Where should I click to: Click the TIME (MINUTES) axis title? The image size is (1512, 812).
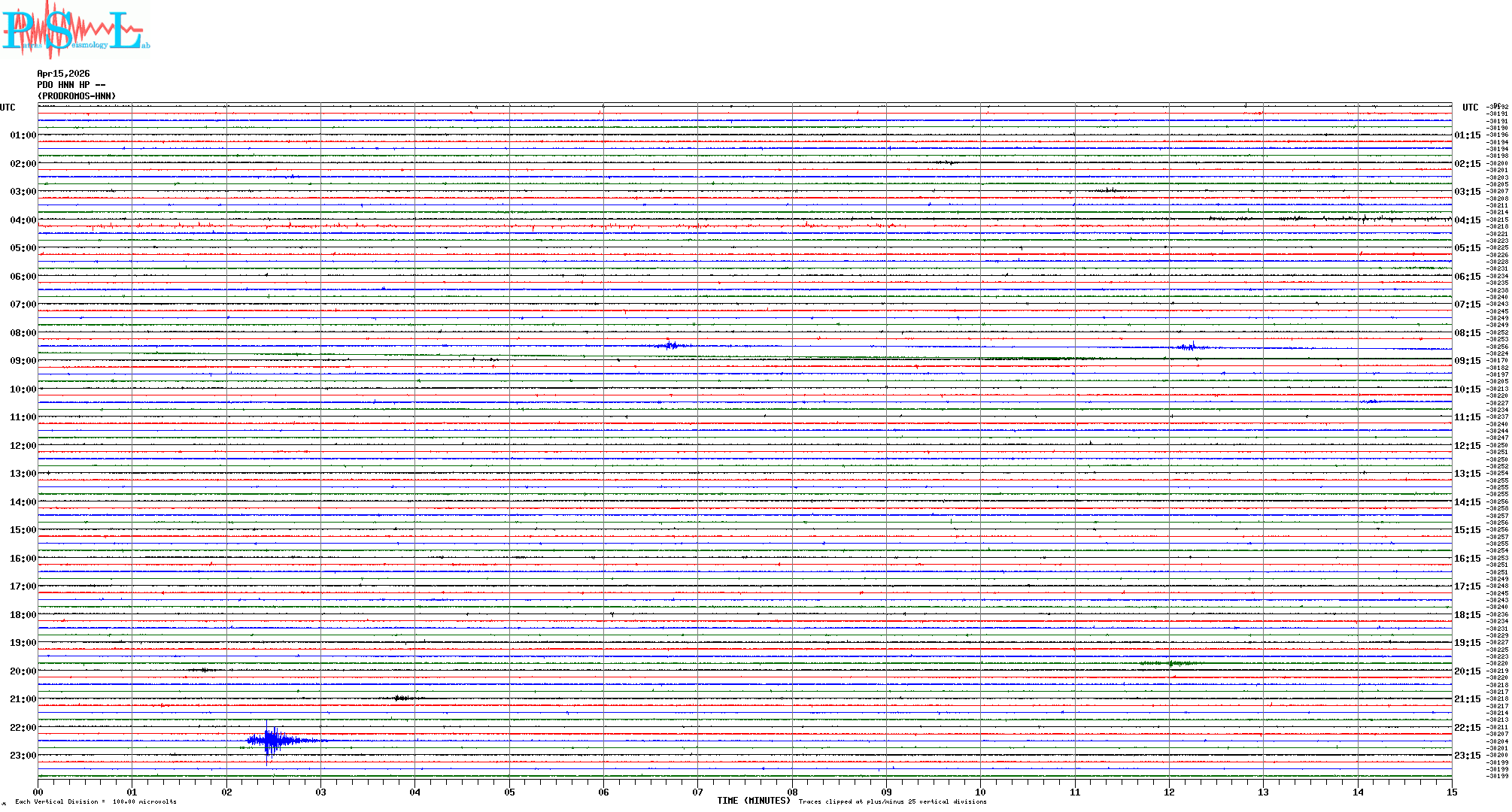click(754, 801)
